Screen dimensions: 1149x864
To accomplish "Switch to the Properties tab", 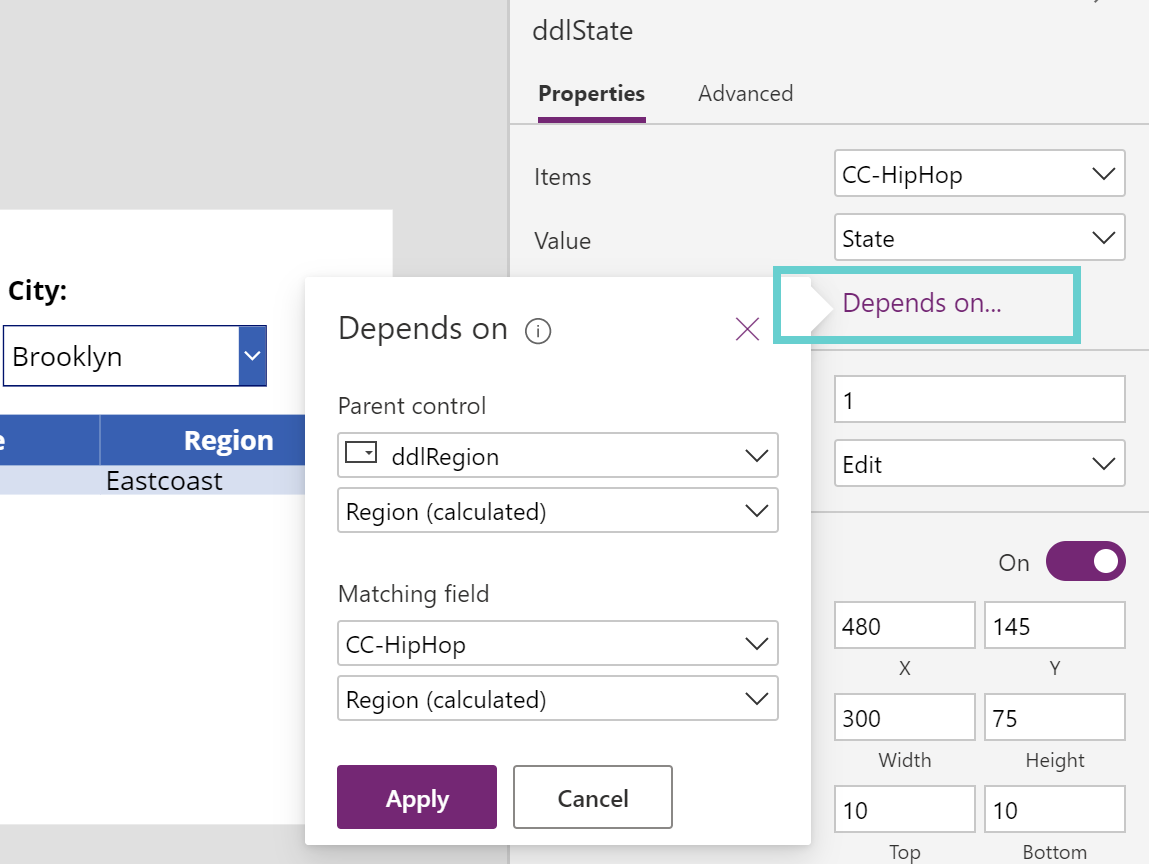I will point(591,93).
